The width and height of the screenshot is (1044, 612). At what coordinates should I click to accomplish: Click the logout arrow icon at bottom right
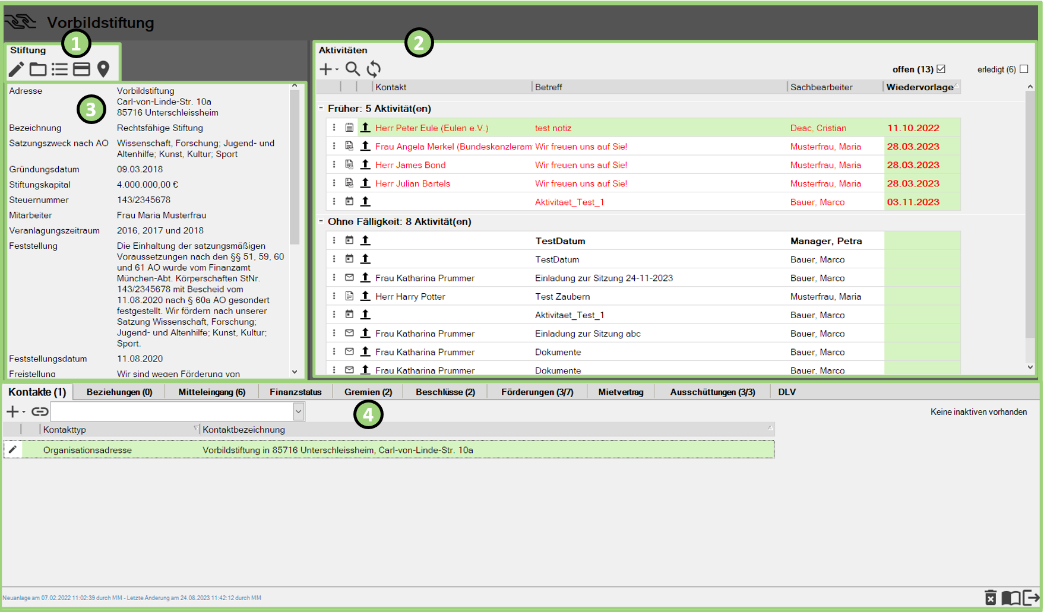coord(1031,597)
